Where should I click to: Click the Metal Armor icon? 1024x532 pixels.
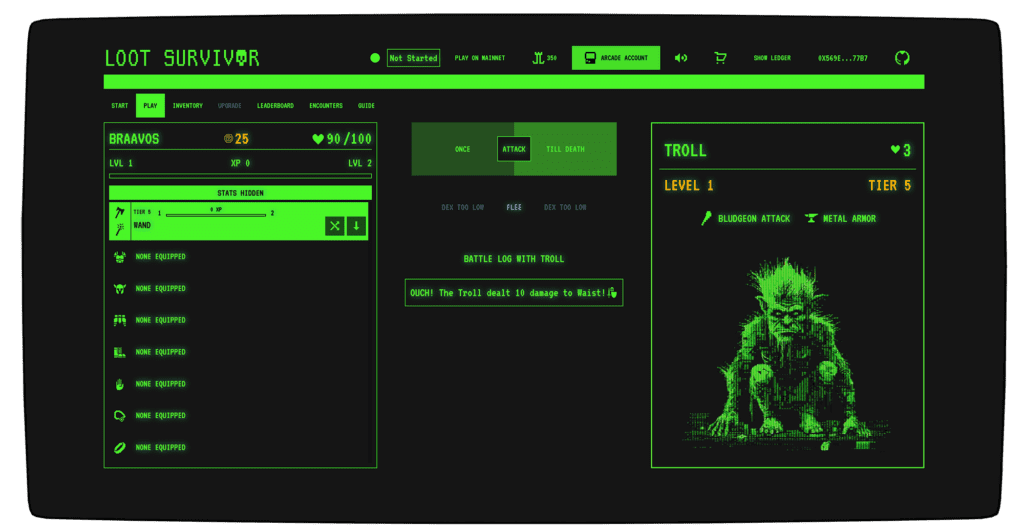[811, 218]
